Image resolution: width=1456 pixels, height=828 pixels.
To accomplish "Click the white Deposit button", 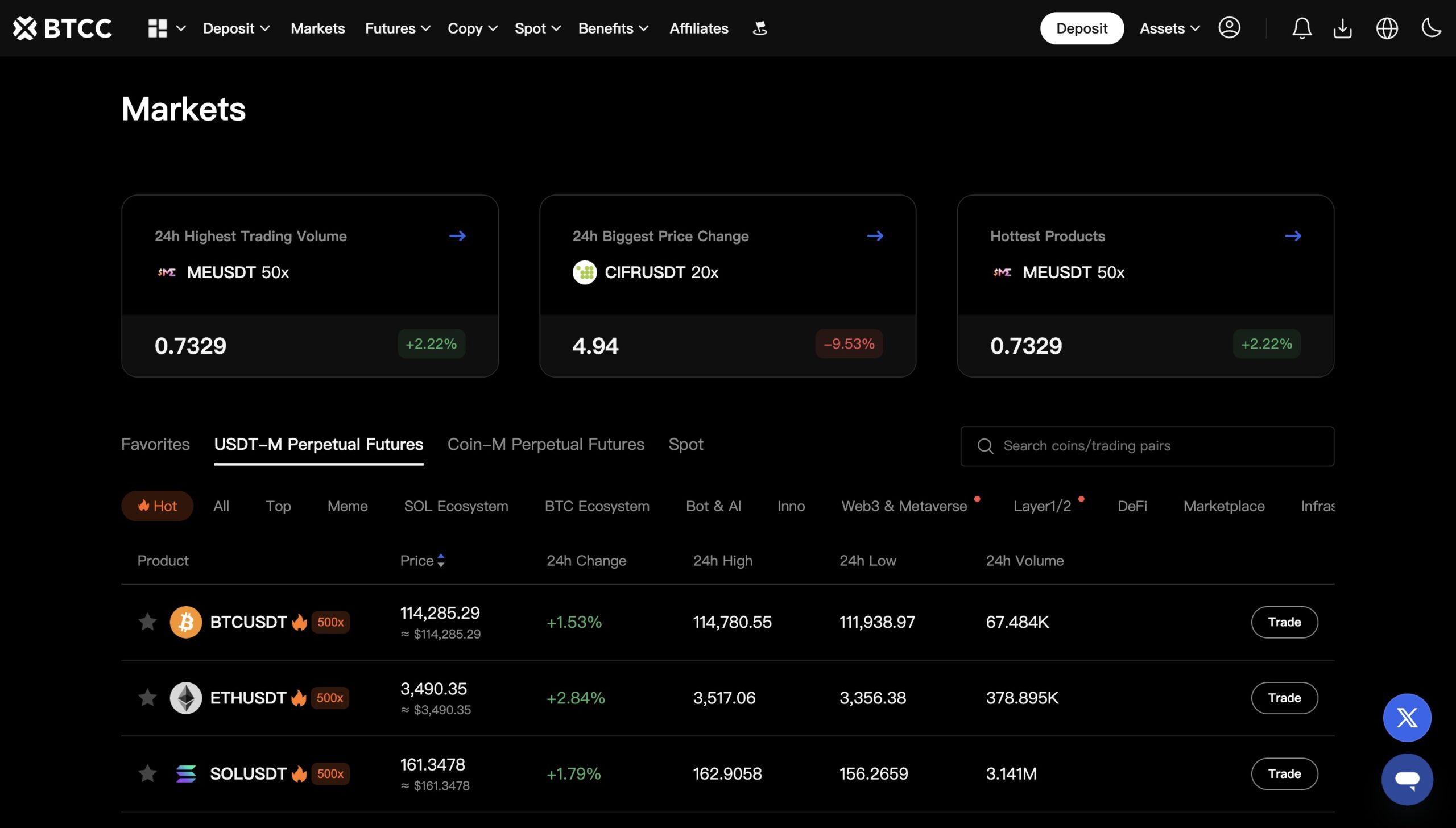I will tap(1082, 28).
